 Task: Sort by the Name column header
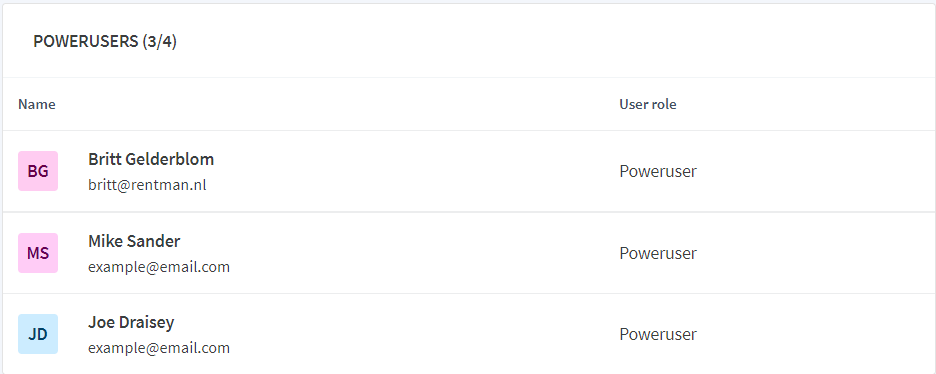coord(36,104)
